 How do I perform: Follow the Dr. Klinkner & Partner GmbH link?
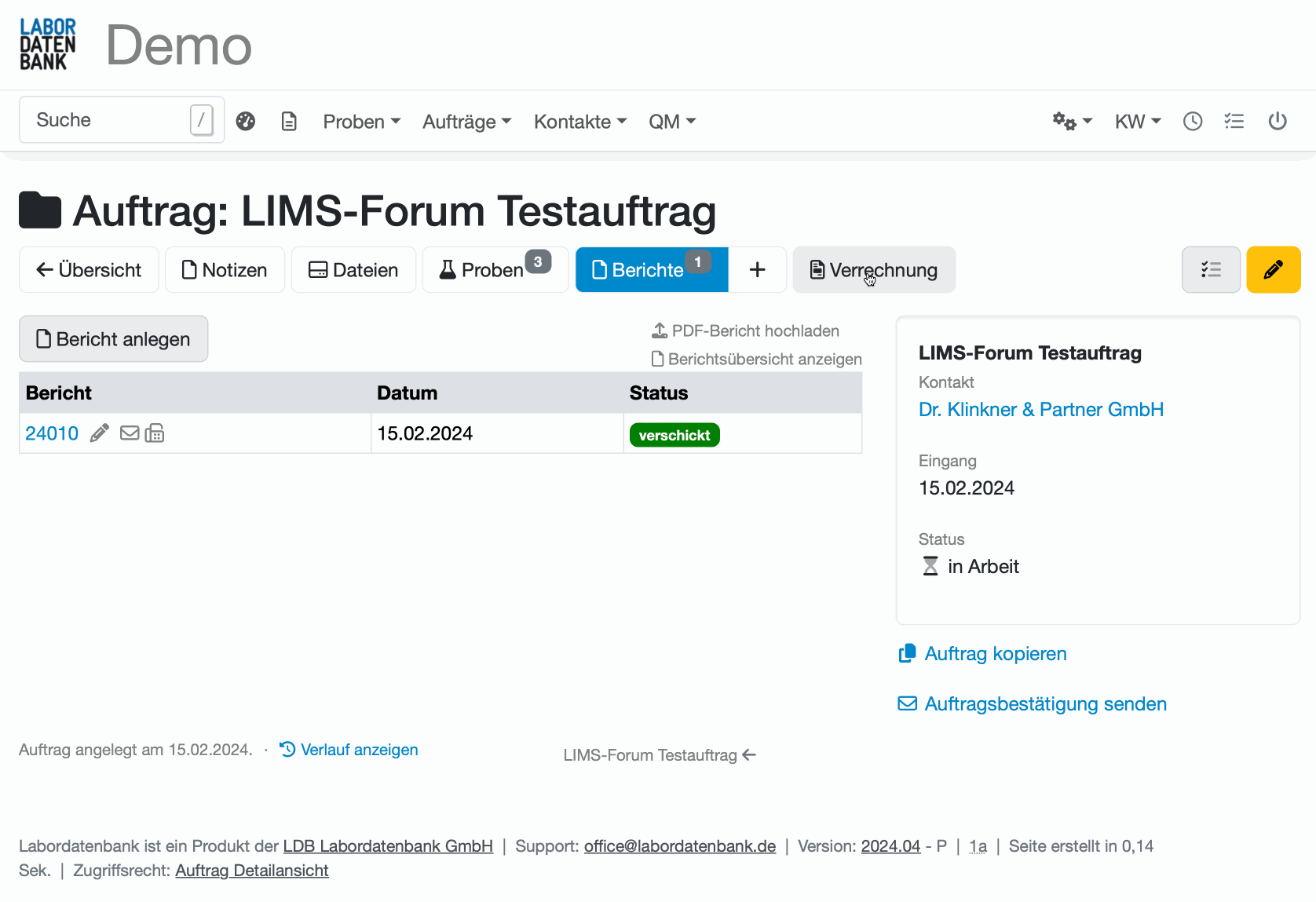tap(1041, 409)
